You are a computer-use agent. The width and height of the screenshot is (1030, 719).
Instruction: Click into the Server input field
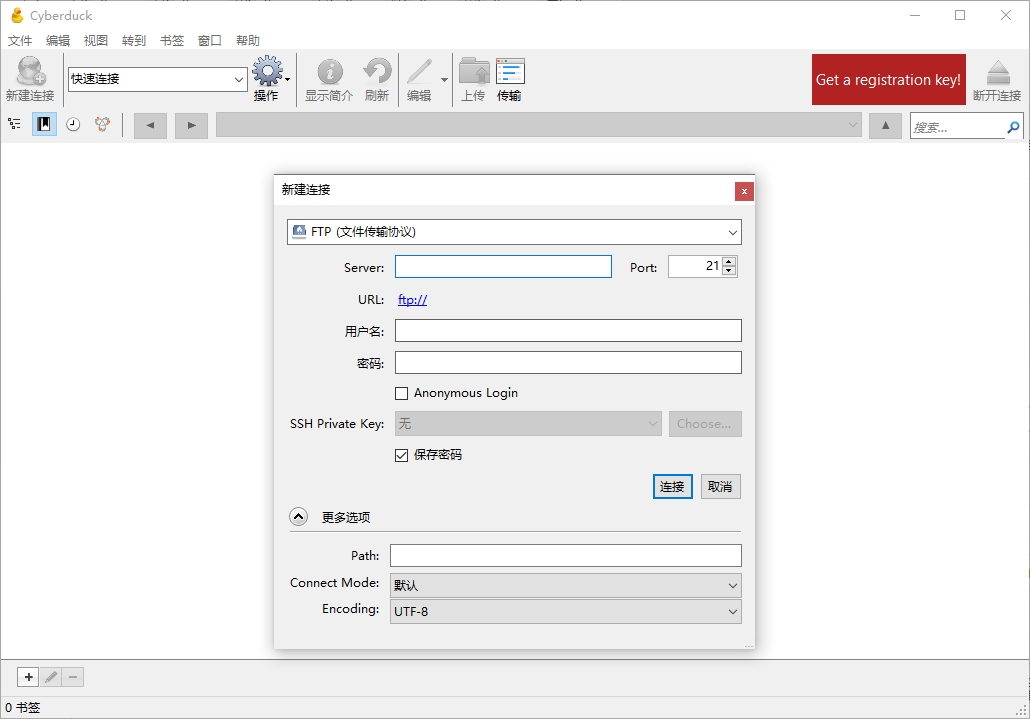coord(503,267)
